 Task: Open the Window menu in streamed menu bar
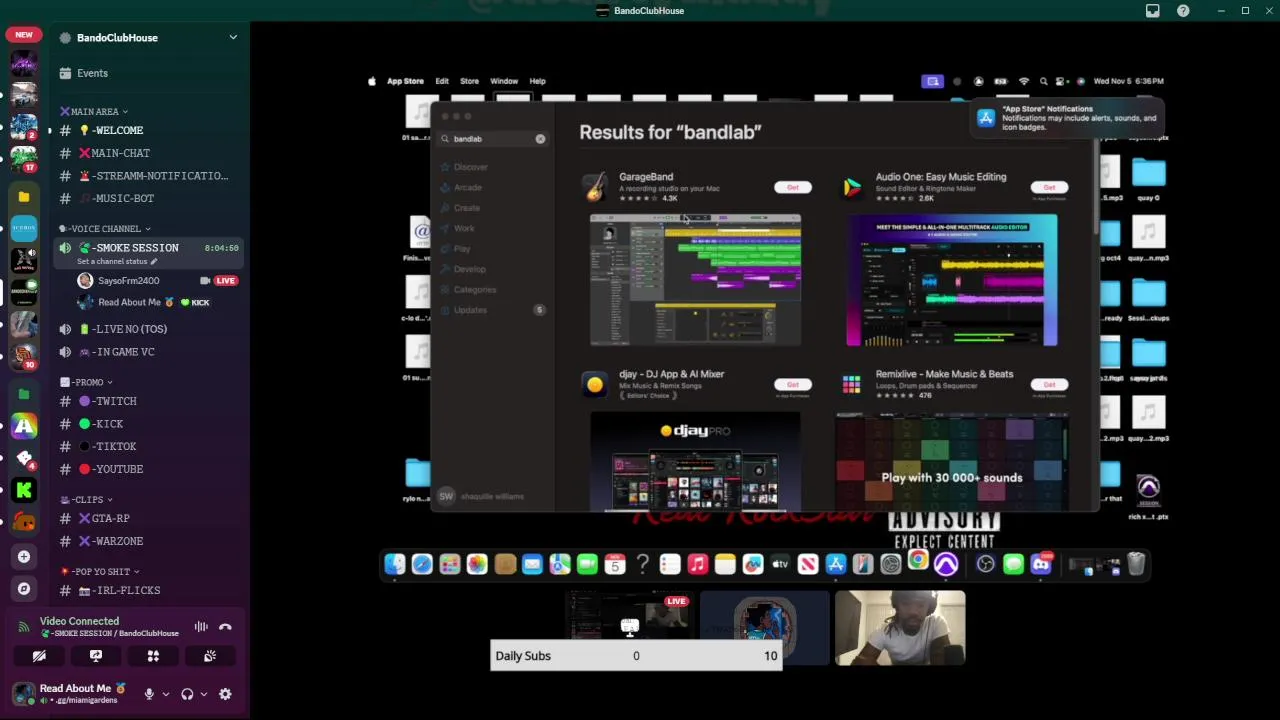(504, 81)
